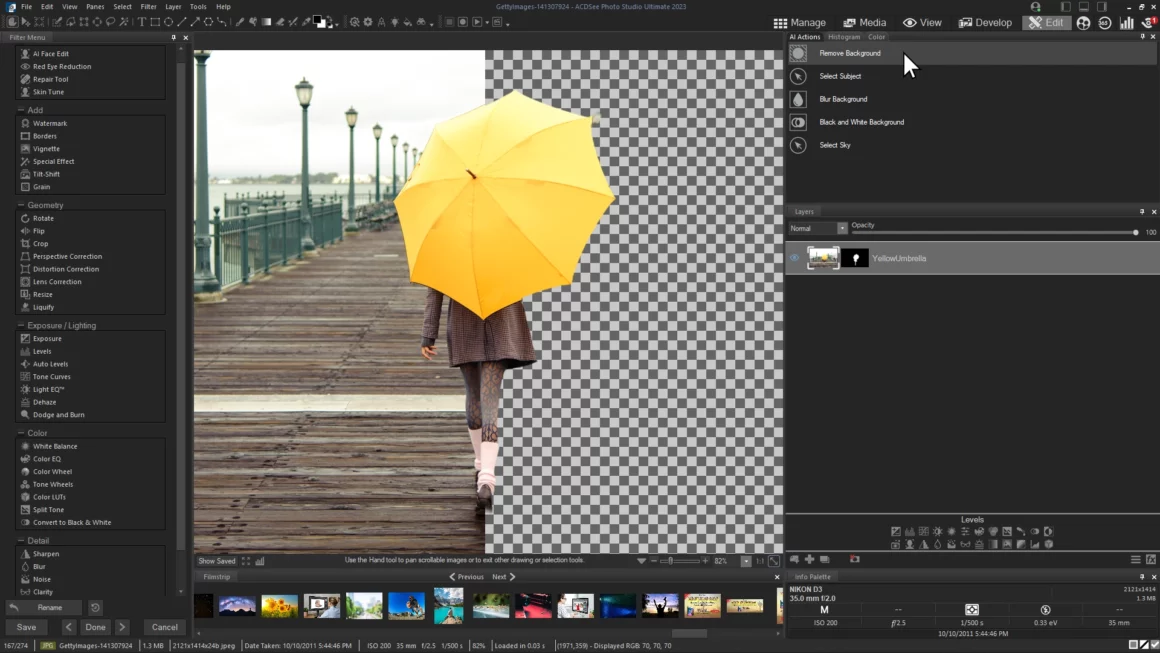Open the layer effects fx button

1151,559
